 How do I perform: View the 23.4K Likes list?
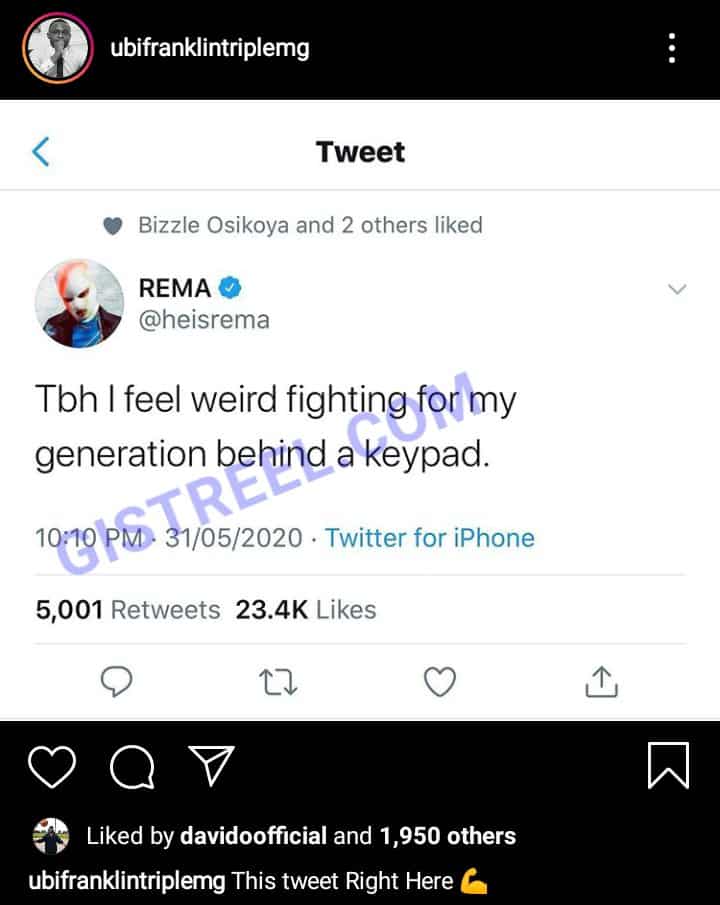tap(306, 609)
